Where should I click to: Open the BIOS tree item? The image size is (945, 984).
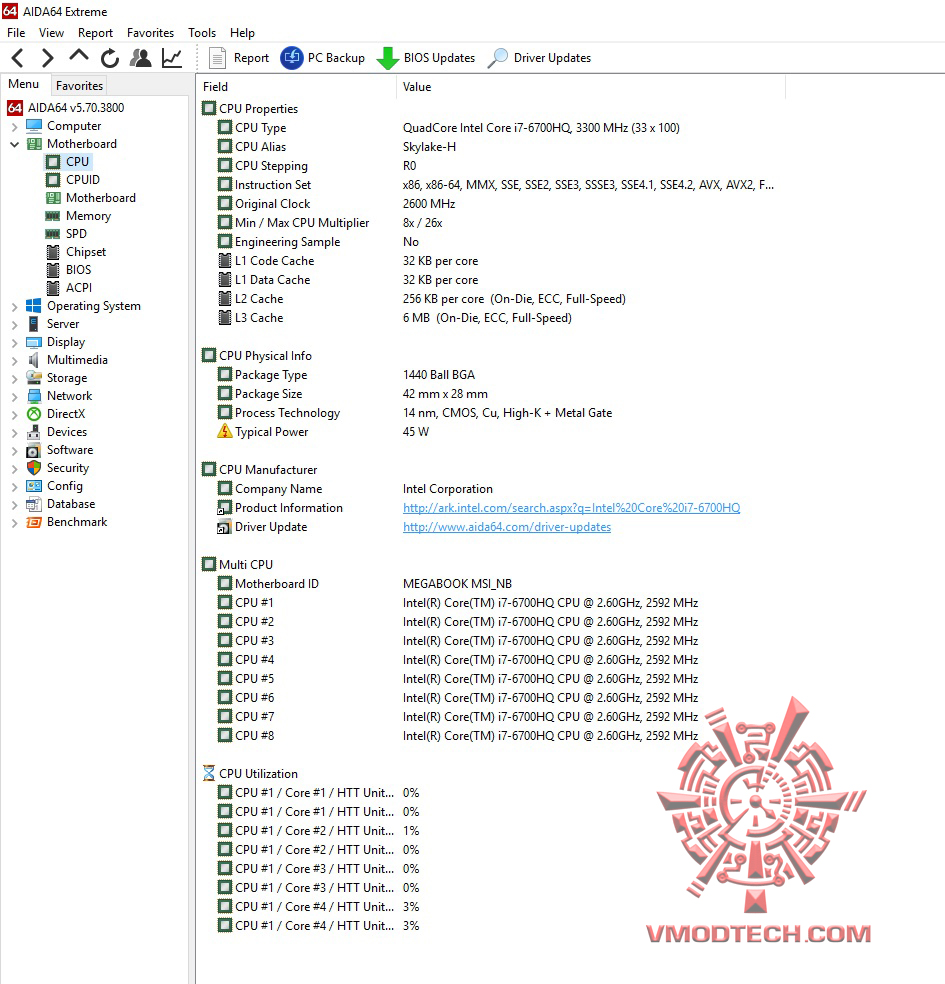pos(69,269)
